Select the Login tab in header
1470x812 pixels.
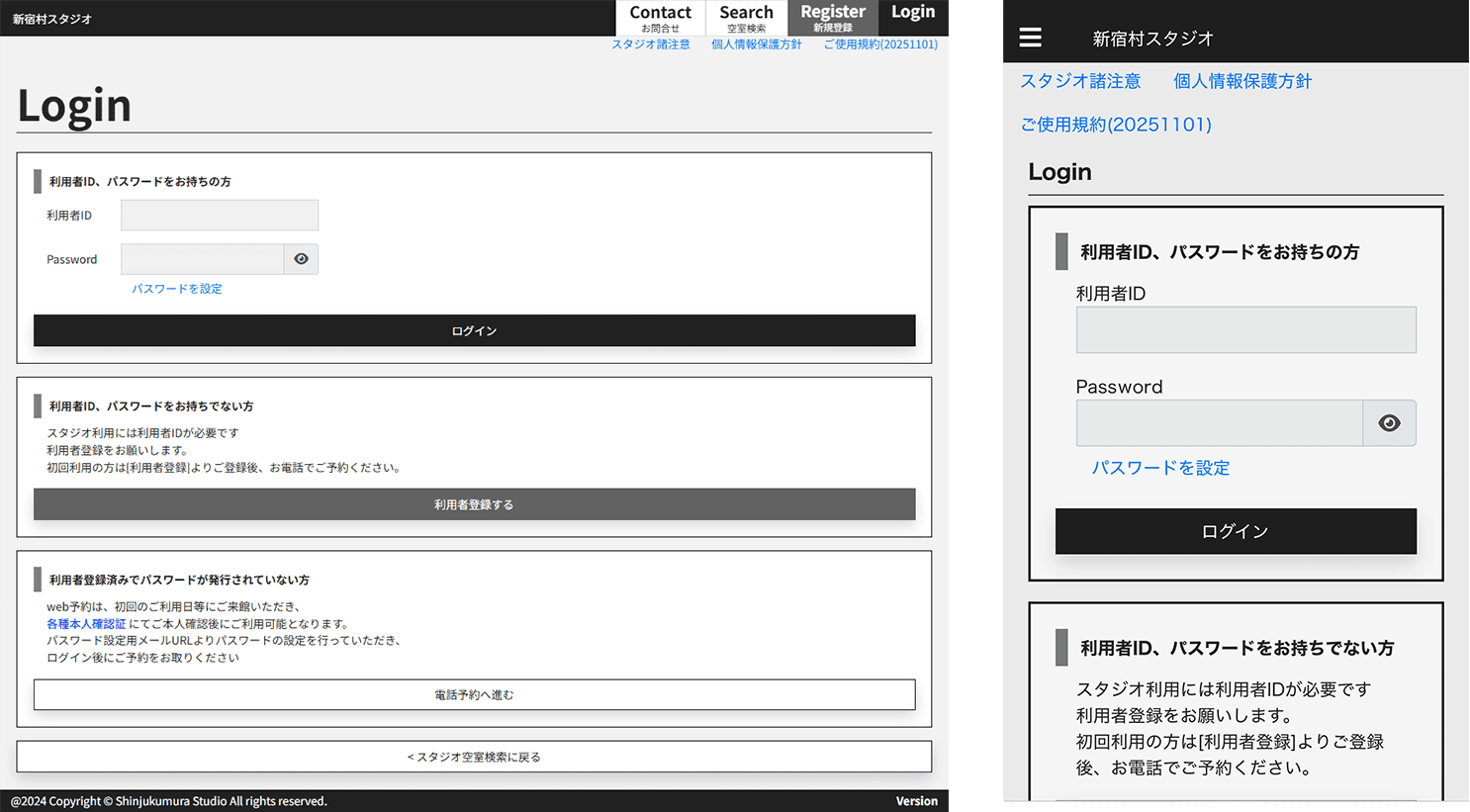pyautogui.click(x=912, y=13)
